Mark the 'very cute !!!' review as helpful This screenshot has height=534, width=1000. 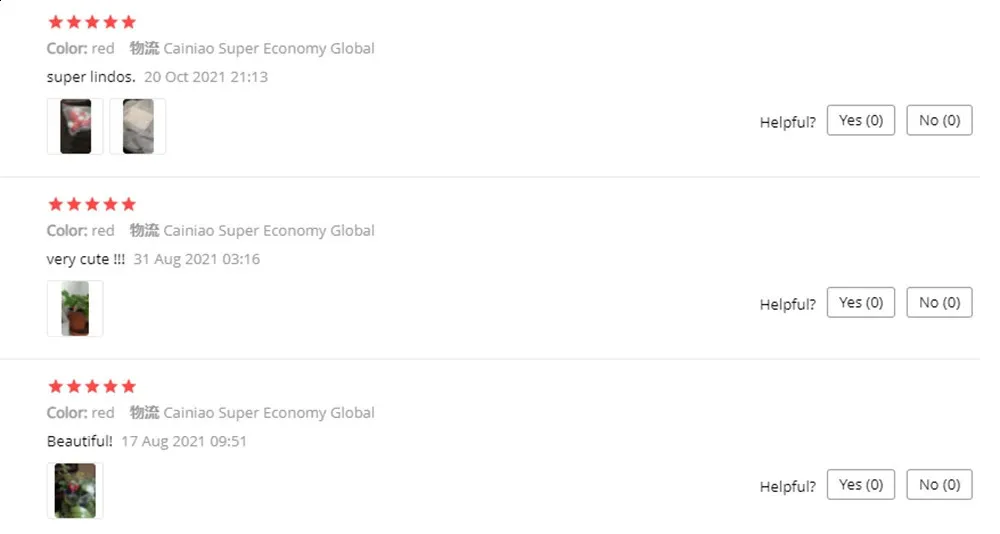[860, 302]
